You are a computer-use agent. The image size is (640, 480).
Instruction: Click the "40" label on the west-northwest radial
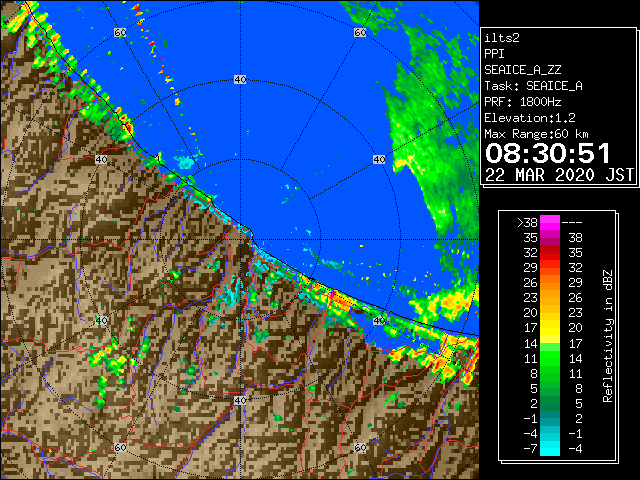(101, 159)
